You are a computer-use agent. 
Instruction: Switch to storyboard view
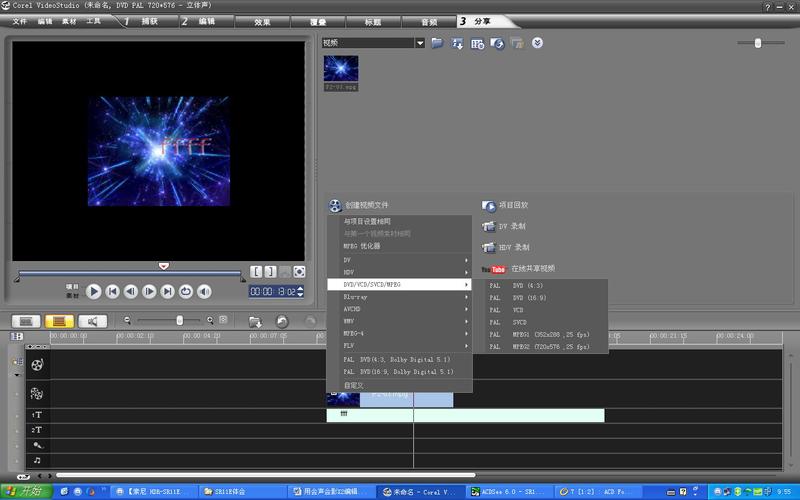click(x=26, y=321)
